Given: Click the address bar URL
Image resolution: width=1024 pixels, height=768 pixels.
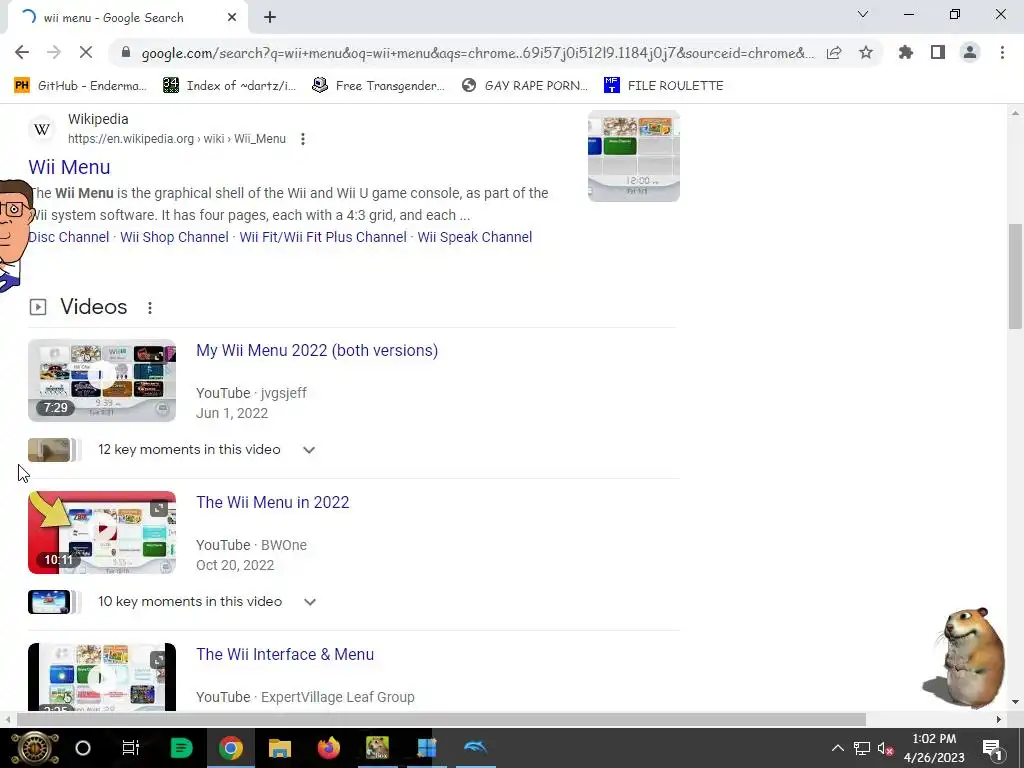Looking at the screenshot, I should point(478,53).
